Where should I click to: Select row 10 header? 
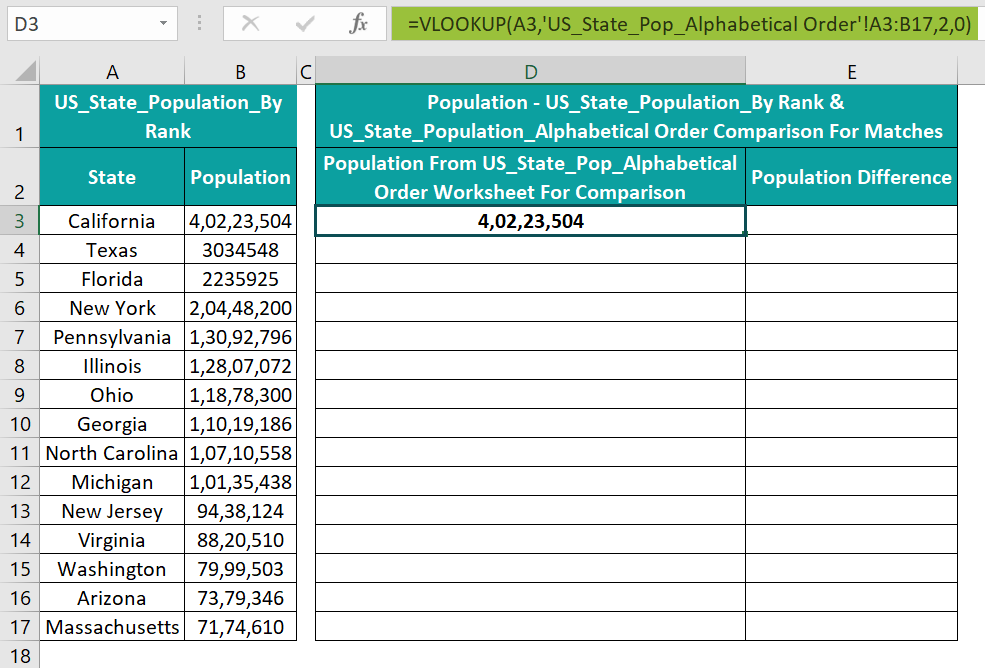point(19,424)
